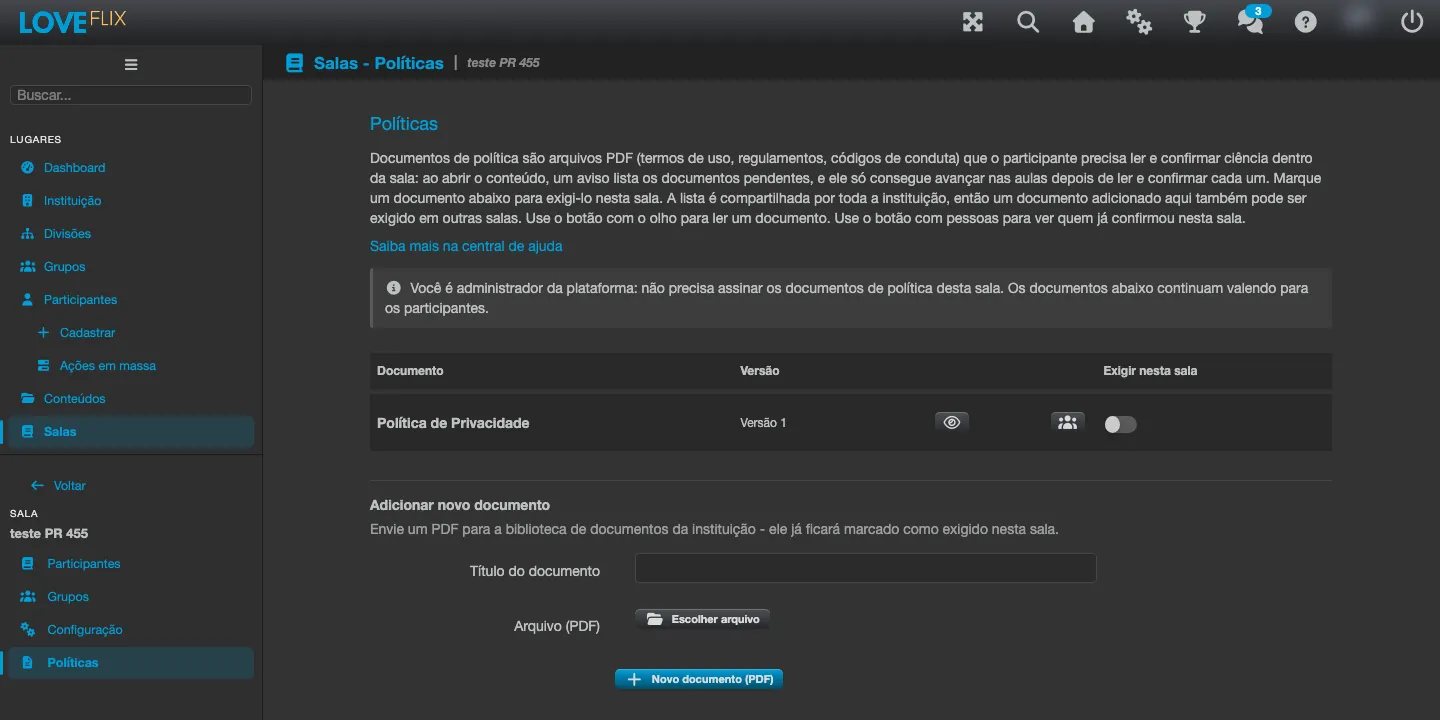Collapse sidebar with hamburger menu icon

click(131, 64)
